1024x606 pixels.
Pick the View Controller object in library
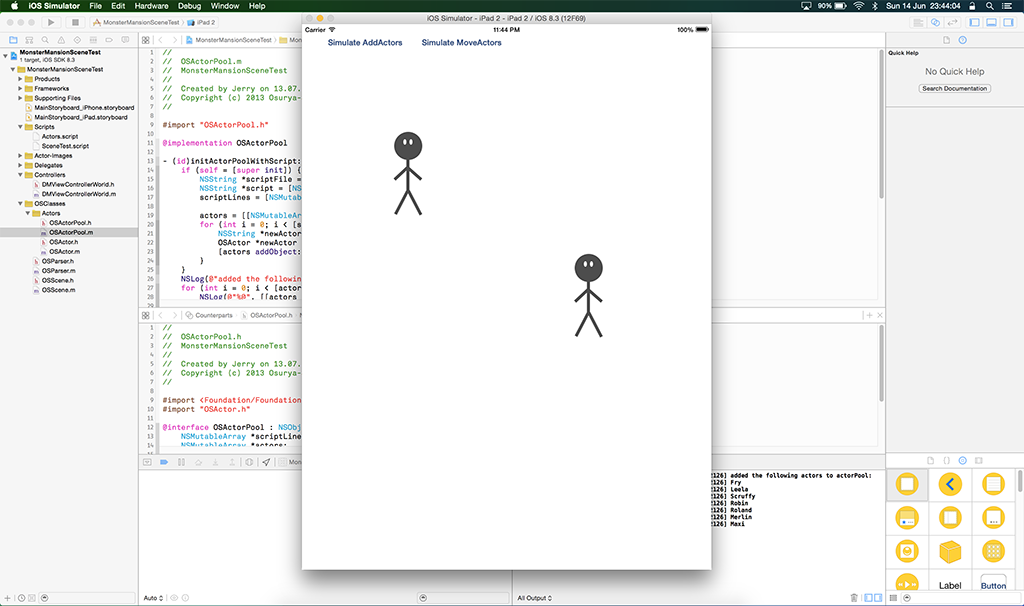[x=907, y=484]
